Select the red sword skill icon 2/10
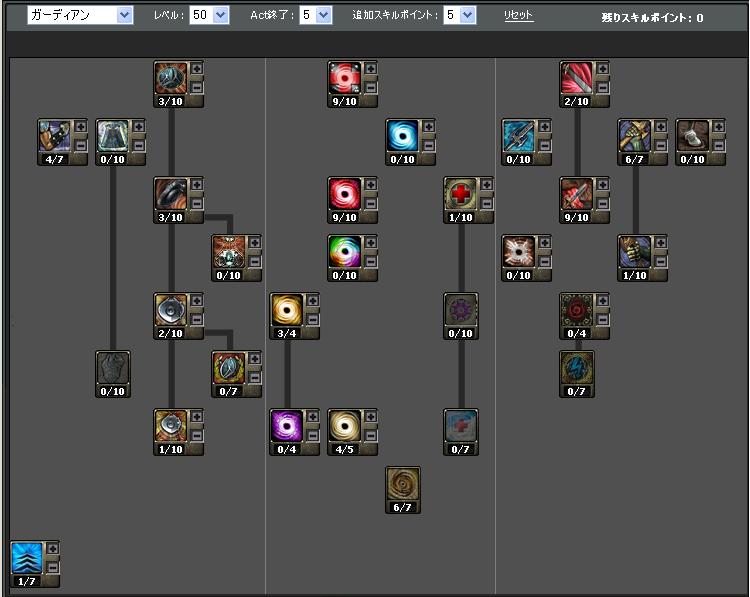The height and width of the screenshot is (597, 750). pyautogui.click(x=576, y=78)
